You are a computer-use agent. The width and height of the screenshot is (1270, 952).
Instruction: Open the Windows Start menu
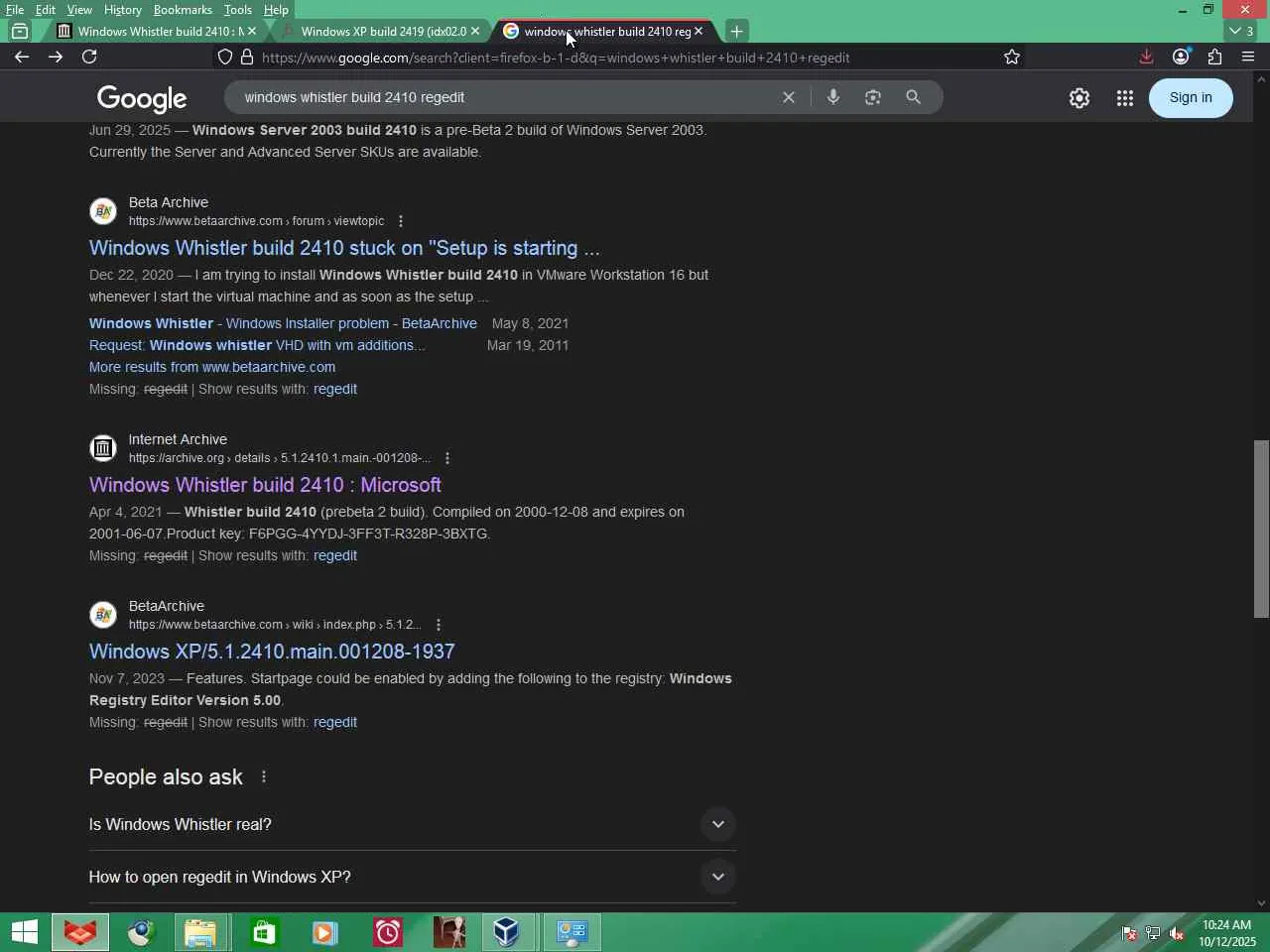coord(25,932)
